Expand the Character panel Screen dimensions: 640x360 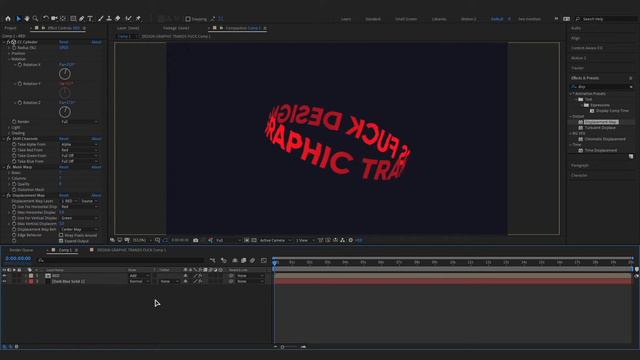click(x=579, y=175)
